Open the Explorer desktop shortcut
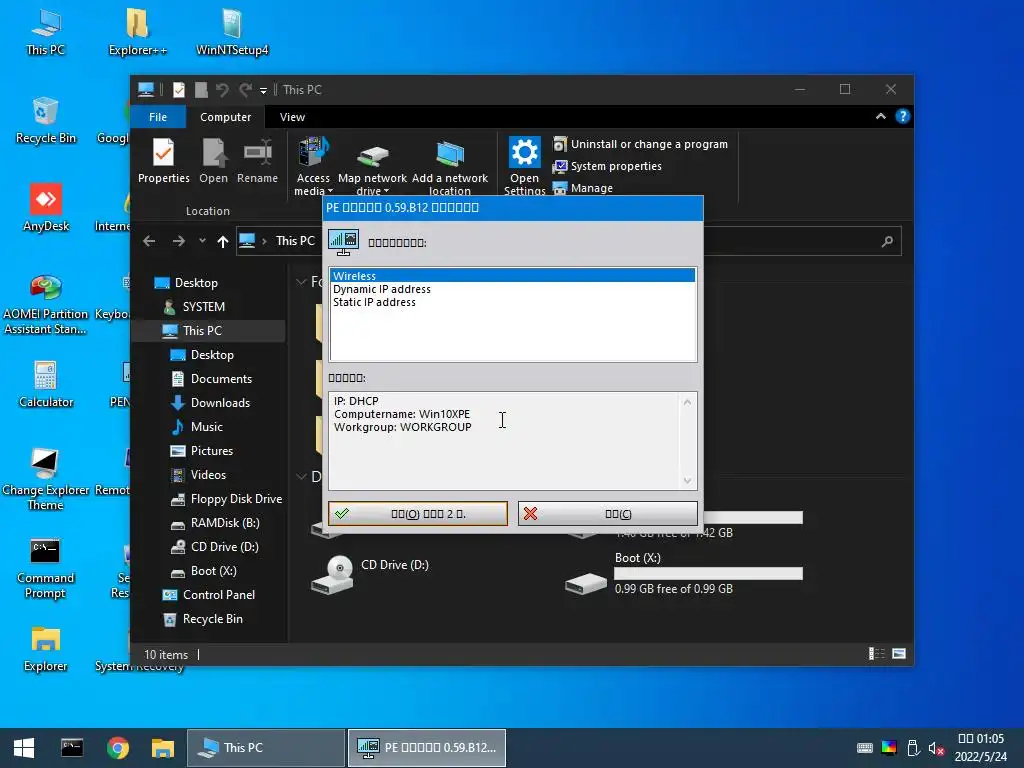The width and height of the screenshot is (1024, 768). 46,649
